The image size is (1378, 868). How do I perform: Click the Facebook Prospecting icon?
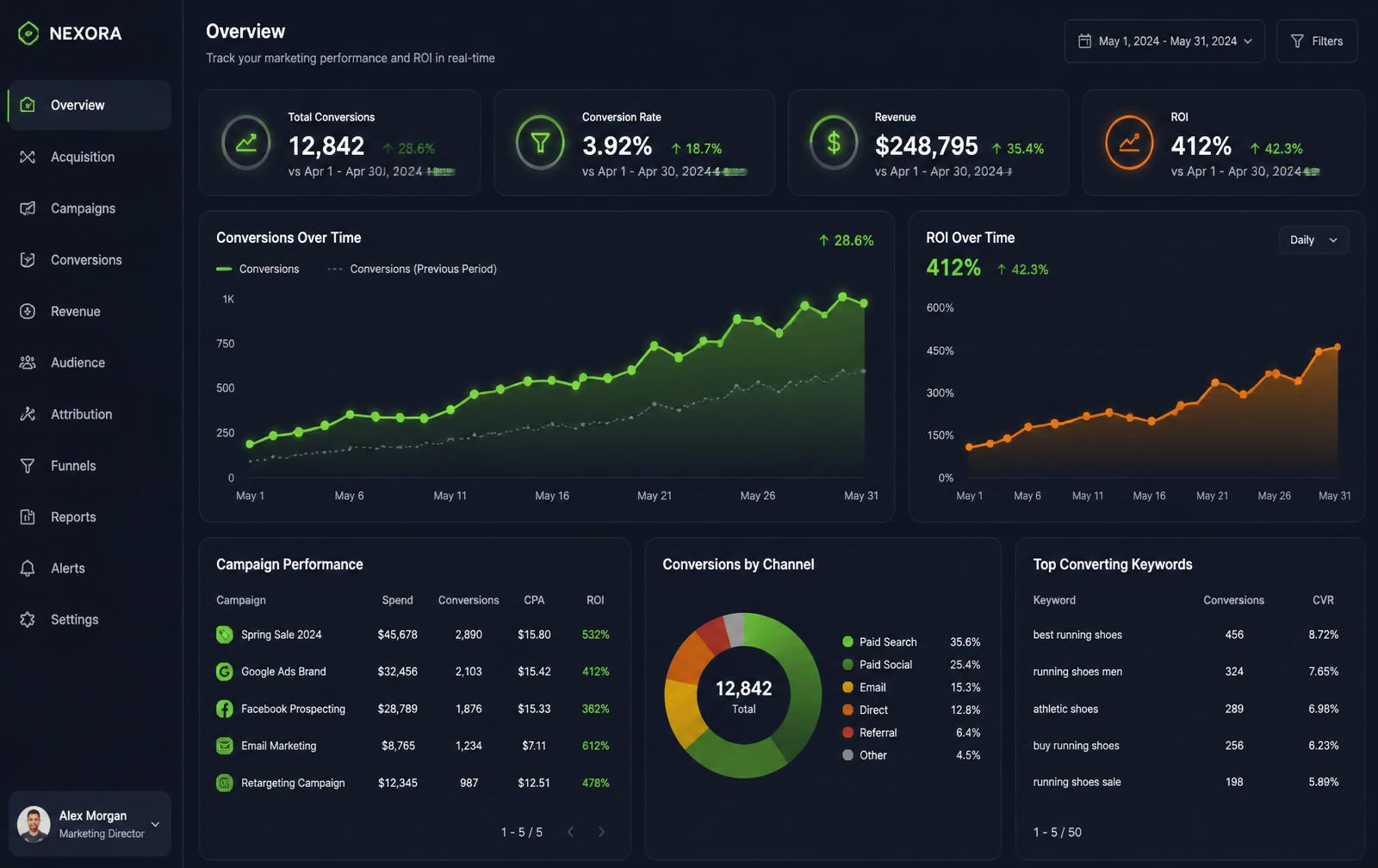(x=224, y=709)
